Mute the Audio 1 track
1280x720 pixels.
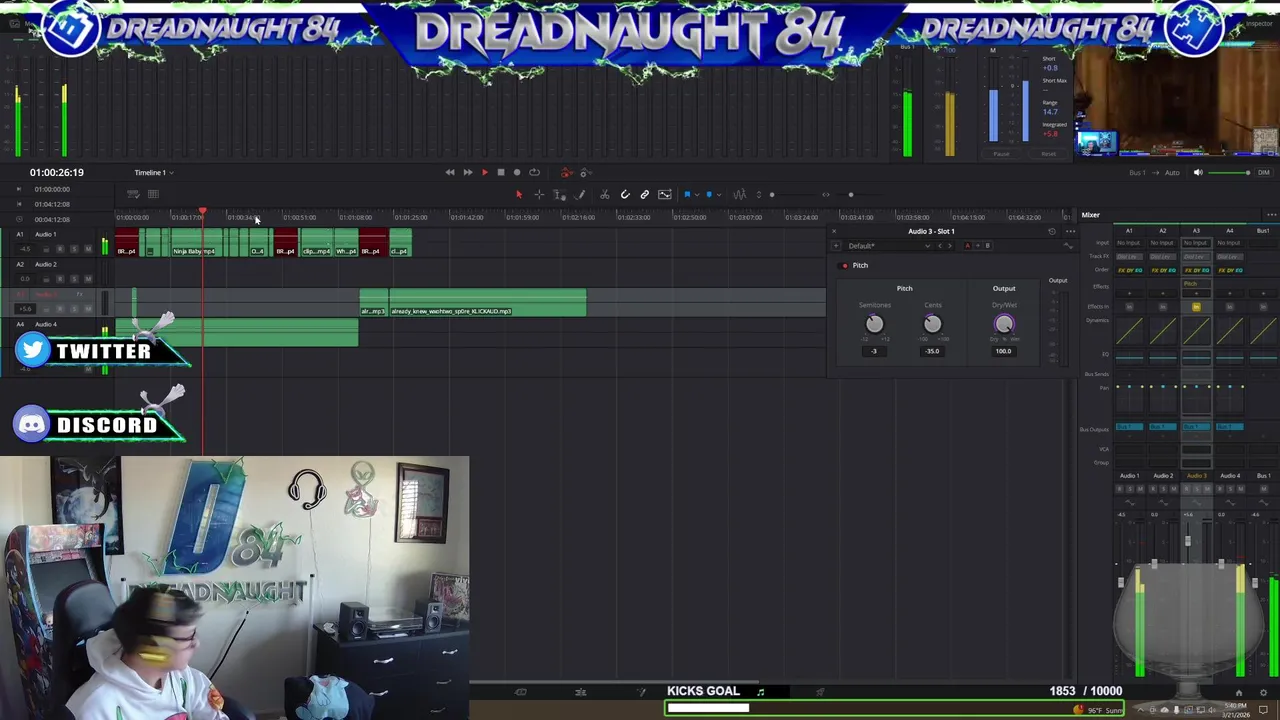point(88,249)
